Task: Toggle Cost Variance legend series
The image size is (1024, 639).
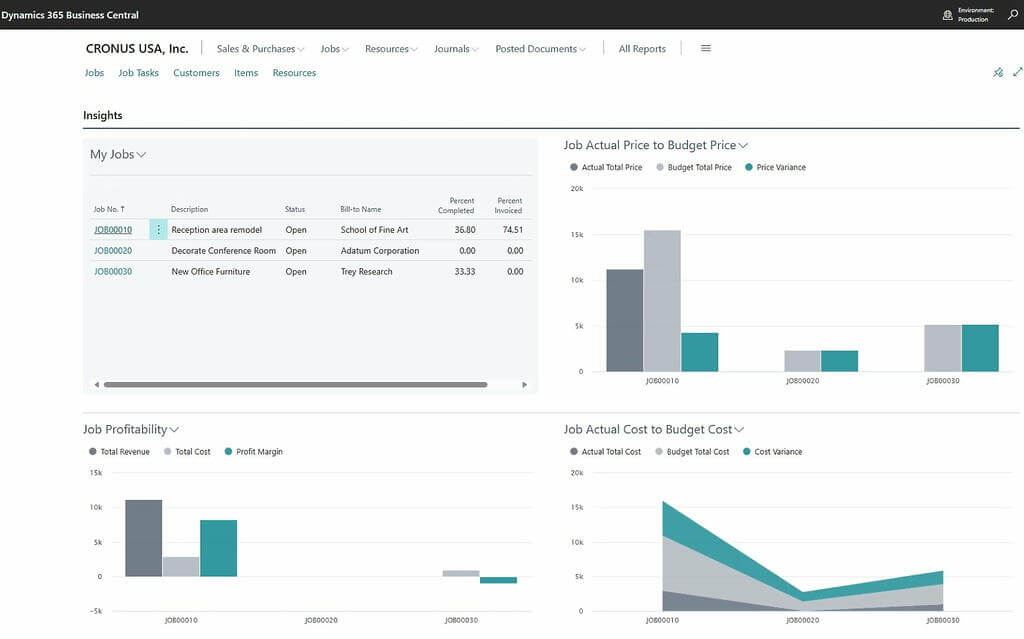Action: pyautogui.click(x=773, y=451)
